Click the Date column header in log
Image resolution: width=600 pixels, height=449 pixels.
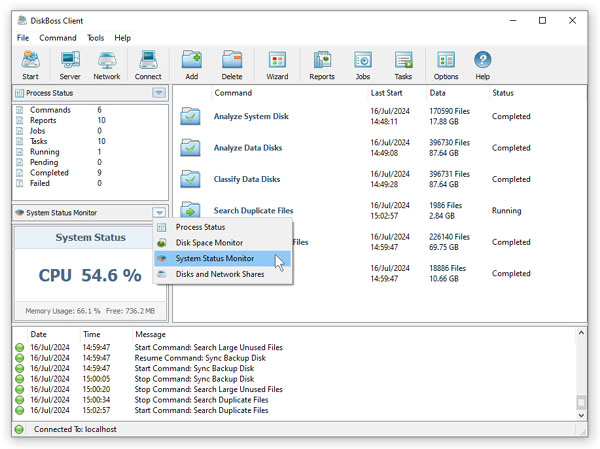pos(38,335)
